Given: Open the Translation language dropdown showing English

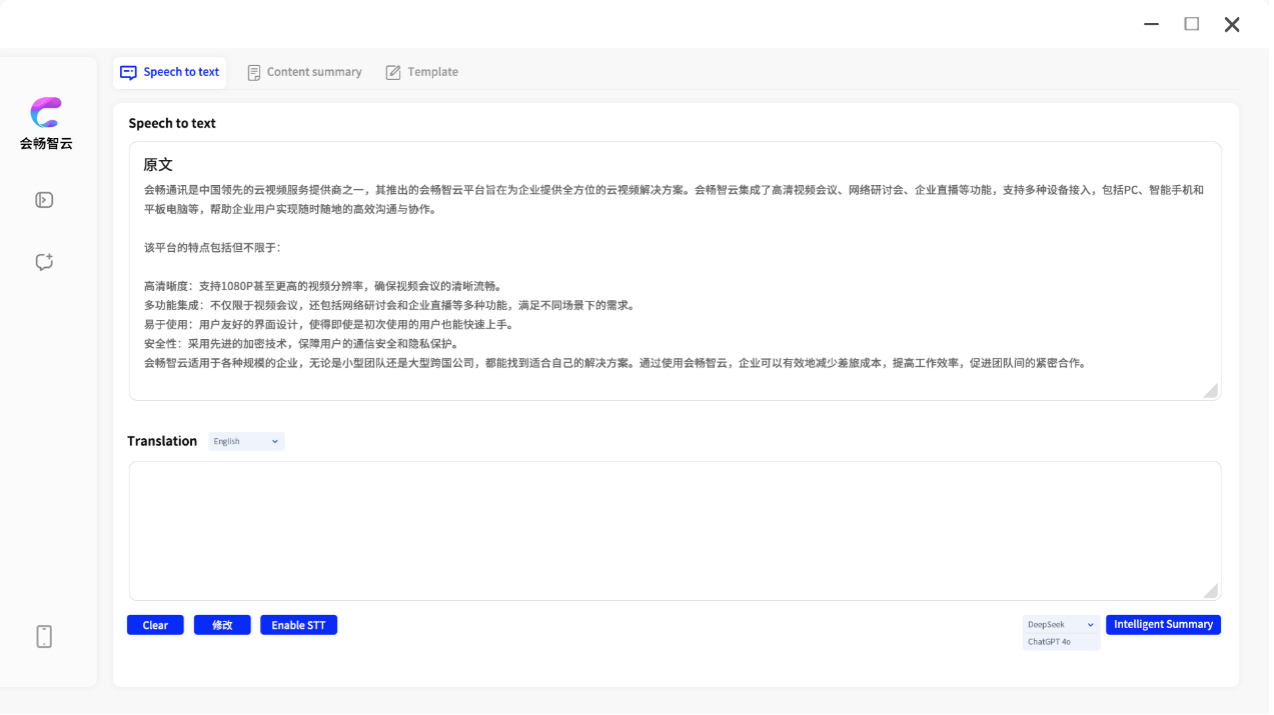Looking at the screenshot, I should (x=247, y=441).
